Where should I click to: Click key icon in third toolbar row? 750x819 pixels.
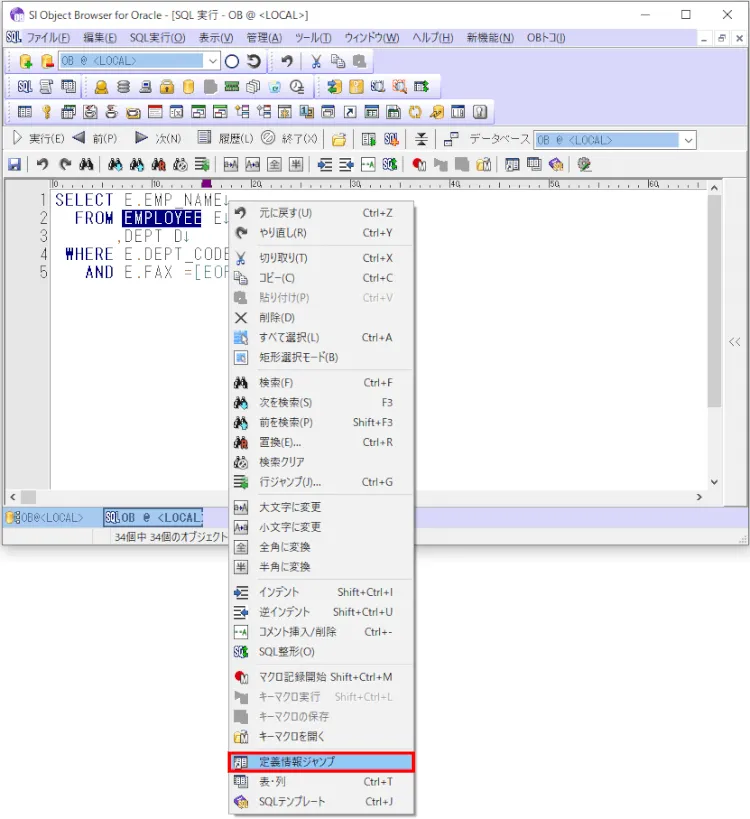click(x=46, y=112)
